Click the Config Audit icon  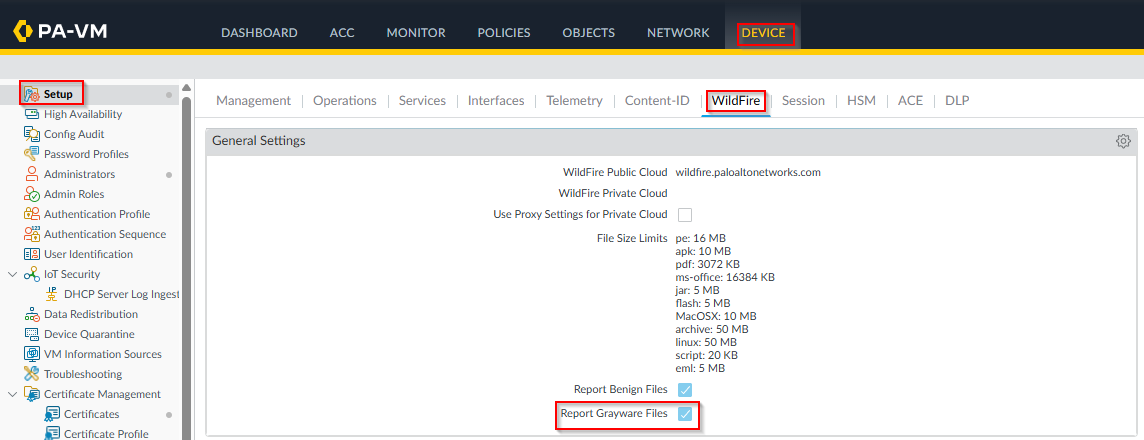click(31, 134)
